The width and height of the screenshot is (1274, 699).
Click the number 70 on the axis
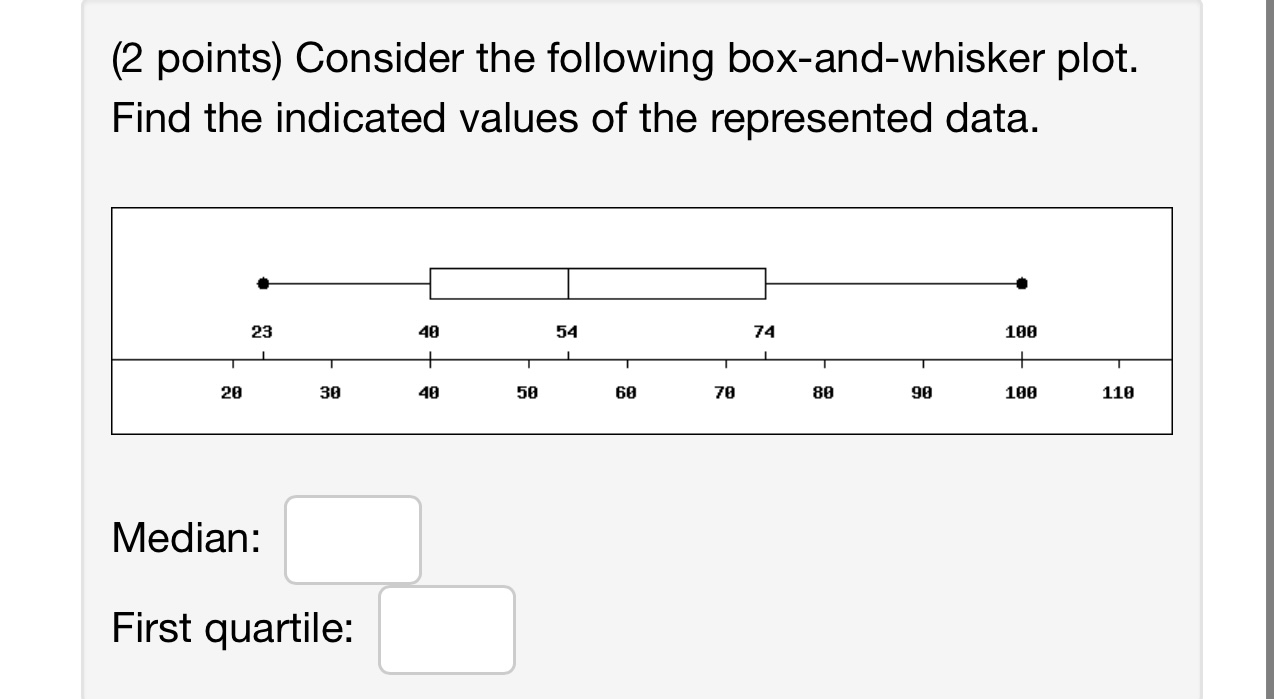[726, 392]
